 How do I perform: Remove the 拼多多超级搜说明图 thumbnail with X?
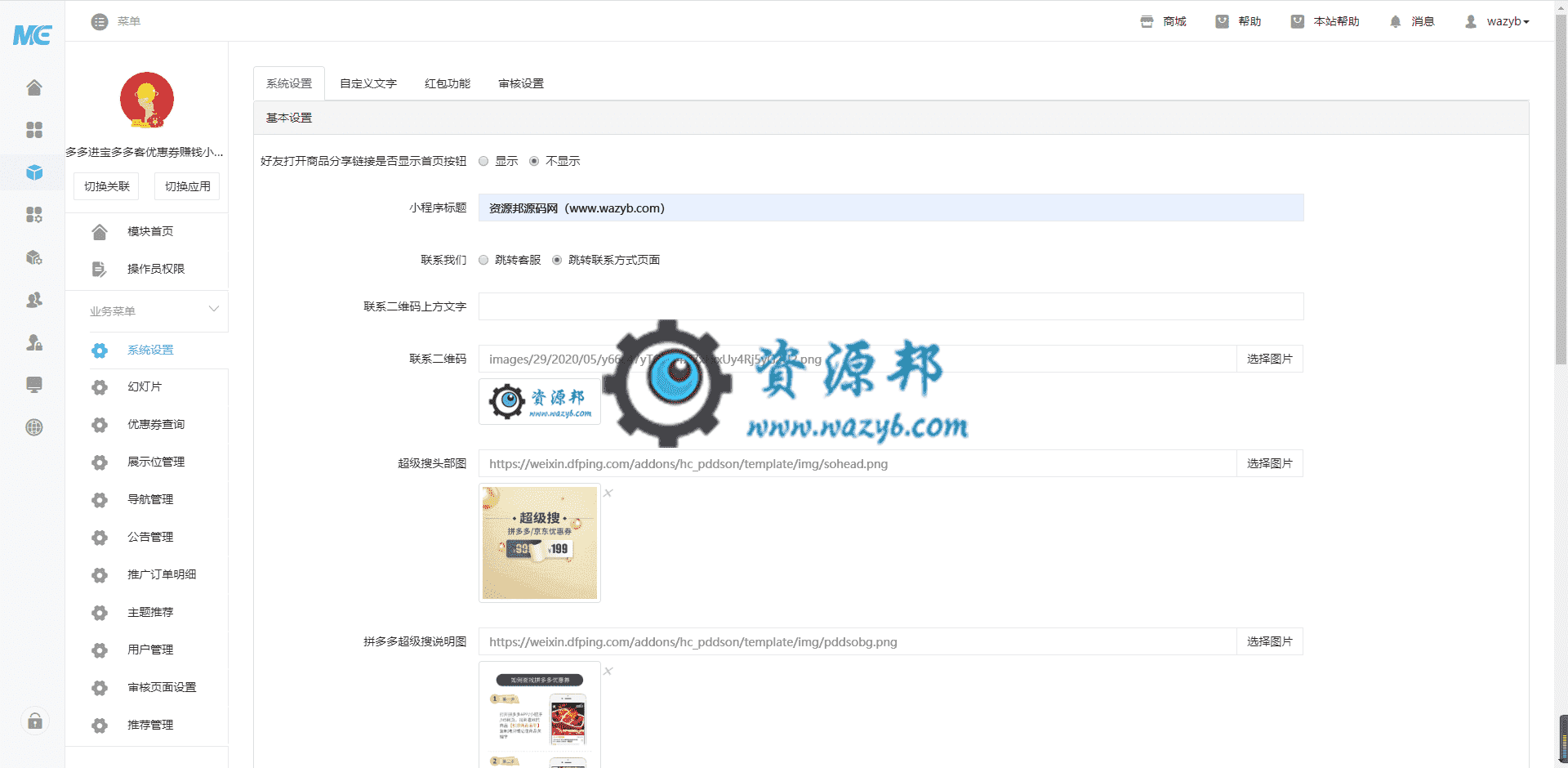(x=608, y=671)
